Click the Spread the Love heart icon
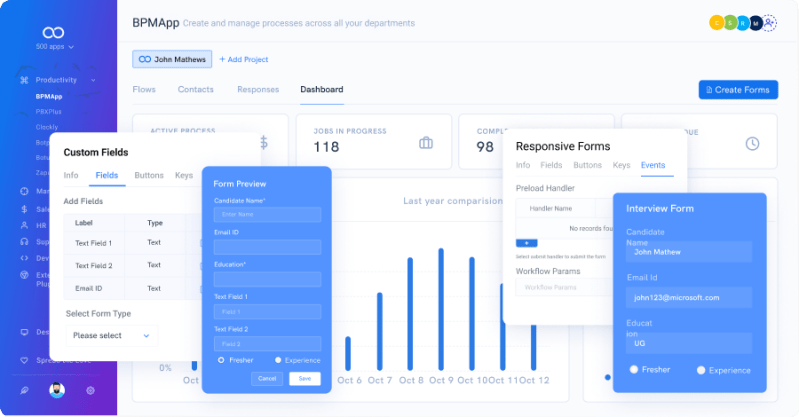 [x=24, y=360]
